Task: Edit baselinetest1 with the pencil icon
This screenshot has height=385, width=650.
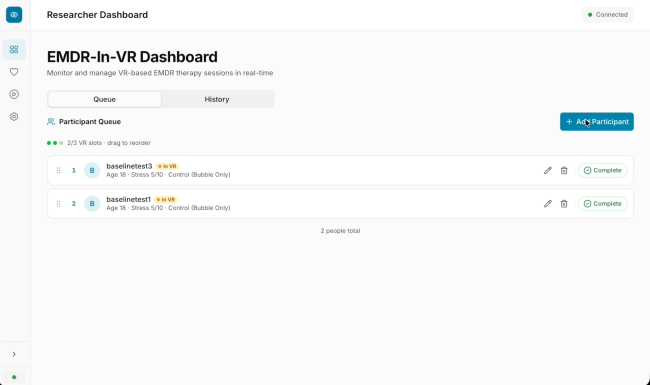Action: coord(548,203)
